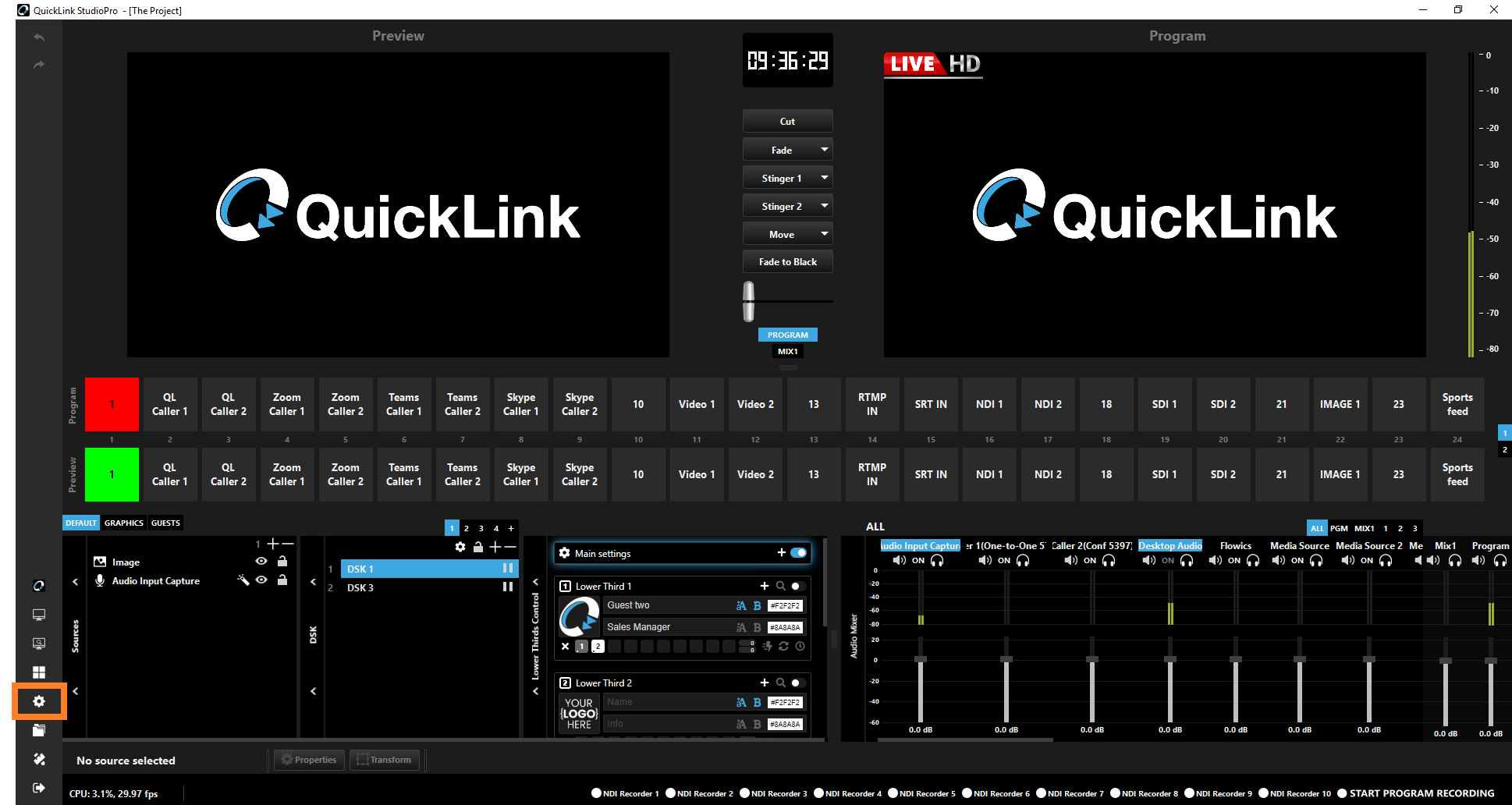Remove a source with the Sources minus icon

pyautogui.click(x=288, y=544)
